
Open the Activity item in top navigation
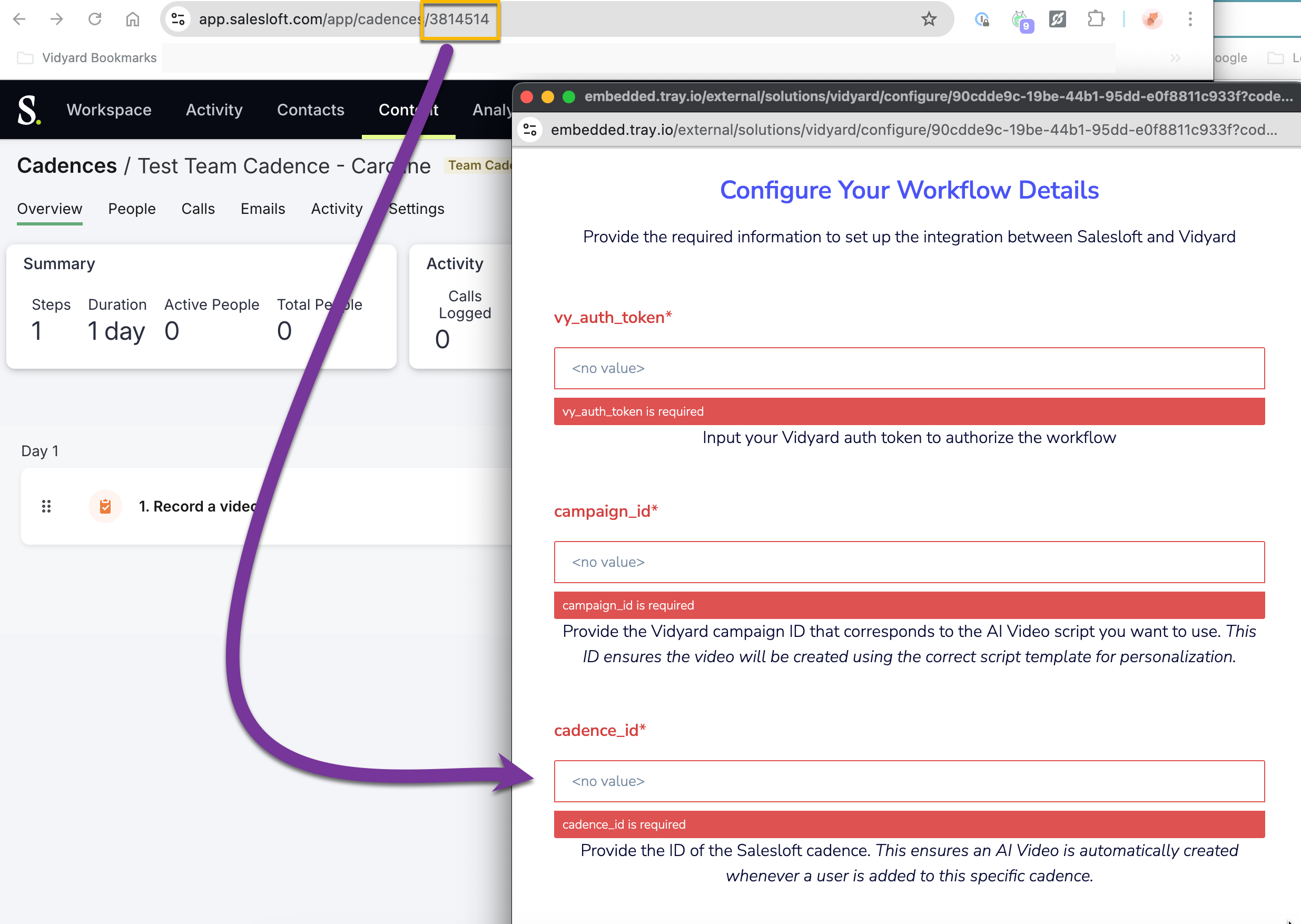coord(214,110)
